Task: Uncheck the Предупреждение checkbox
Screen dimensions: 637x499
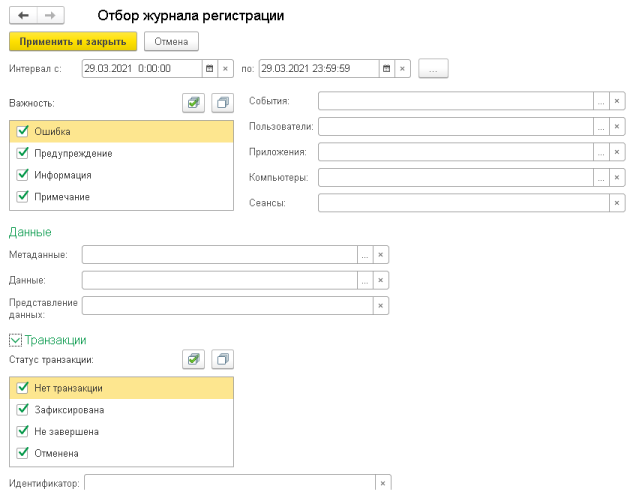Action: point(23,153)
